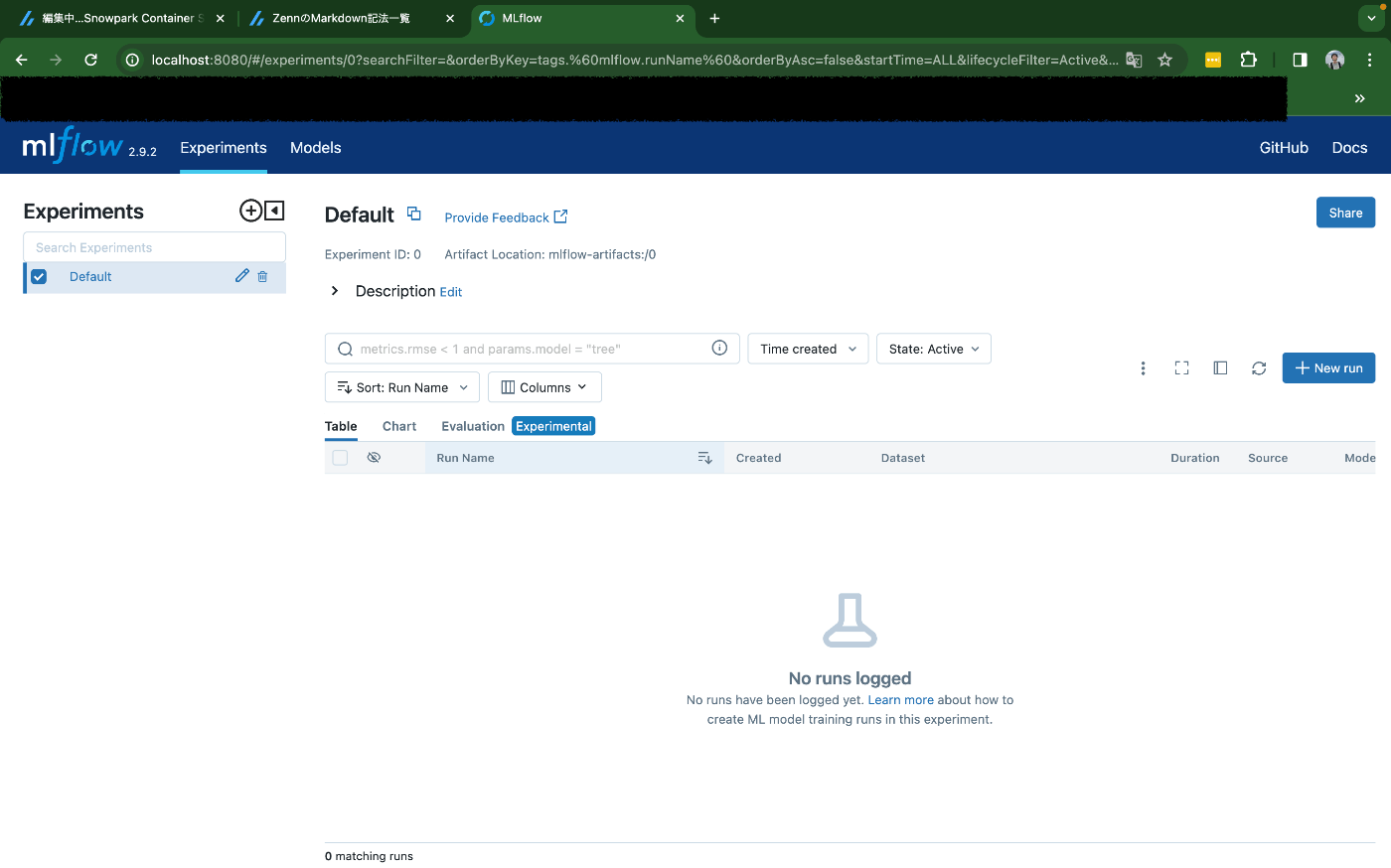The width and height of the screenshot is (1391, 868).
Task: Click the browser address bar URL
Action: (x=634, y=60)
